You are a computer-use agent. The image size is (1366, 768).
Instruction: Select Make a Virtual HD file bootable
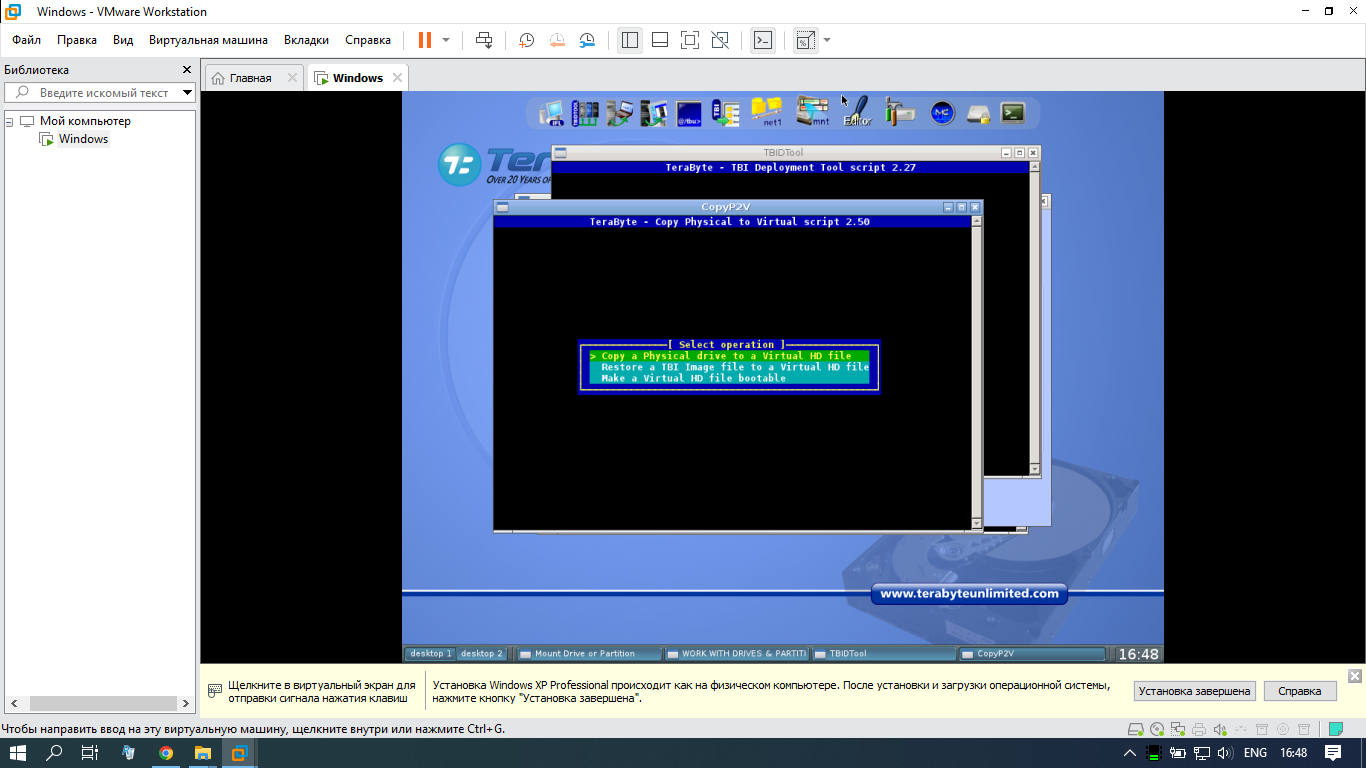tap(729, 378)
